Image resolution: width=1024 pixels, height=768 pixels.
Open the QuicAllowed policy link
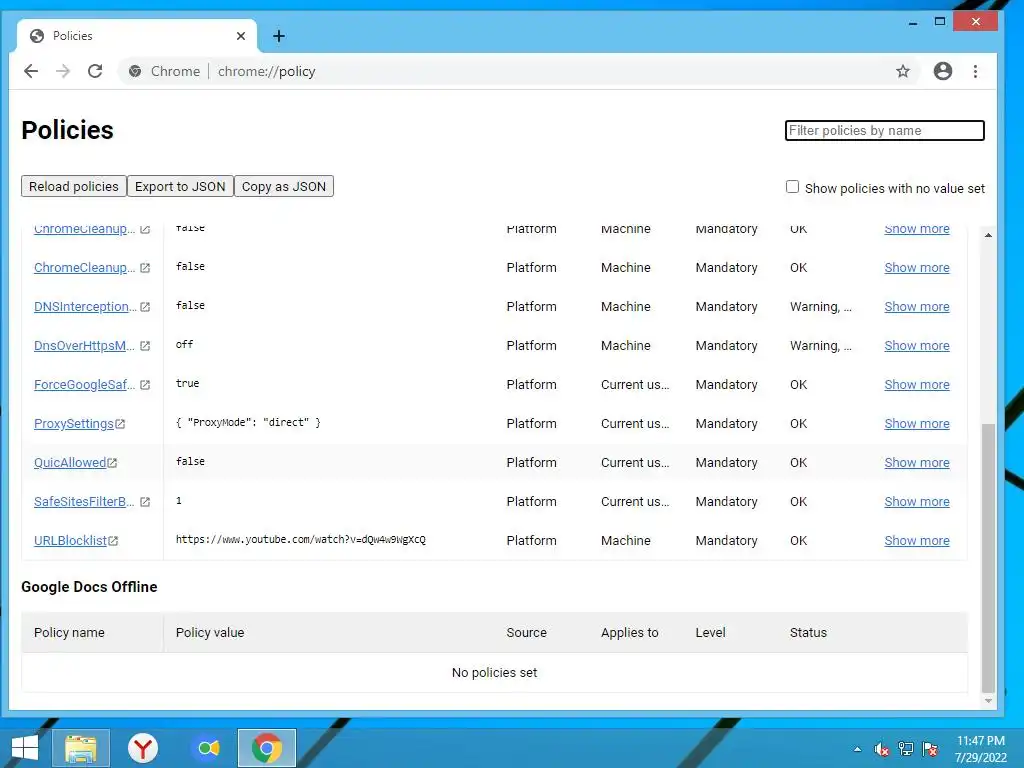click(70, 463)
